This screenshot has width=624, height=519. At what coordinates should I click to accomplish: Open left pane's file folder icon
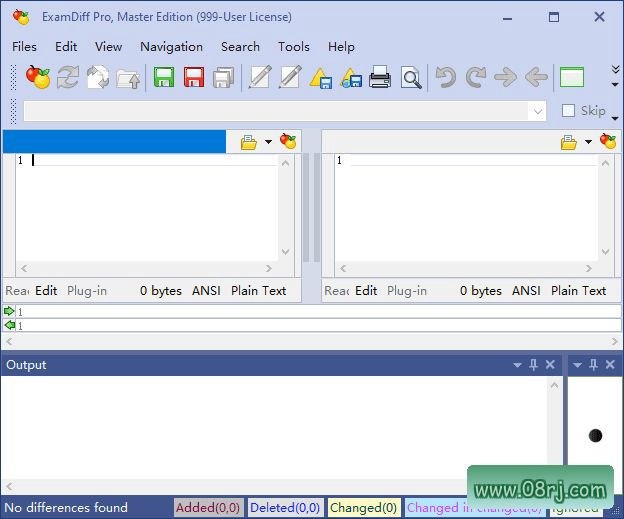tap(249, 142)
